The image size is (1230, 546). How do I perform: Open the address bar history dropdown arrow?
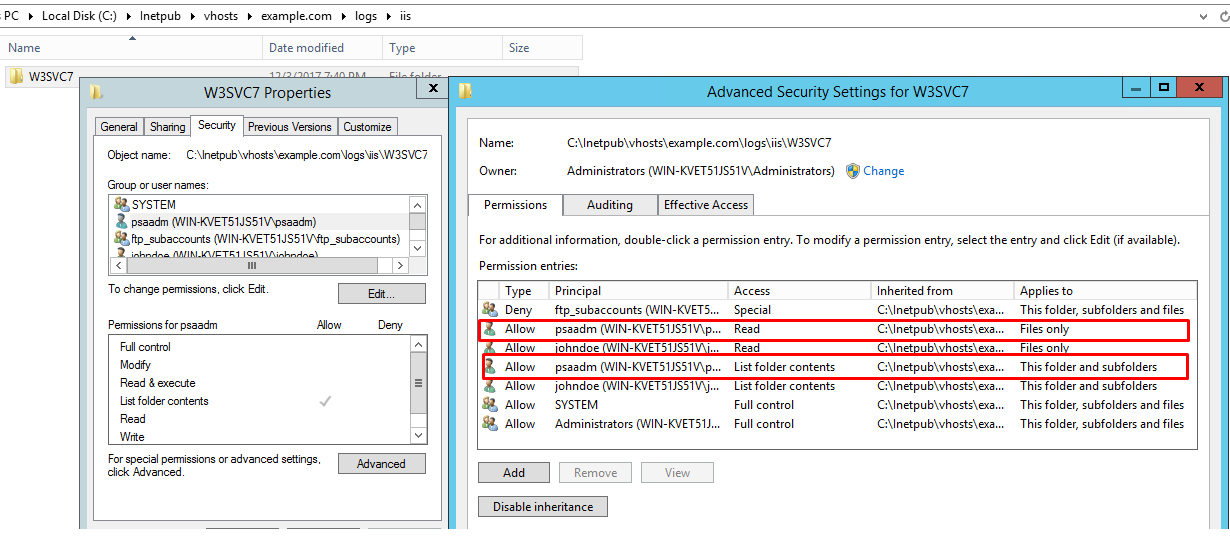click(x=1201, y=16)
